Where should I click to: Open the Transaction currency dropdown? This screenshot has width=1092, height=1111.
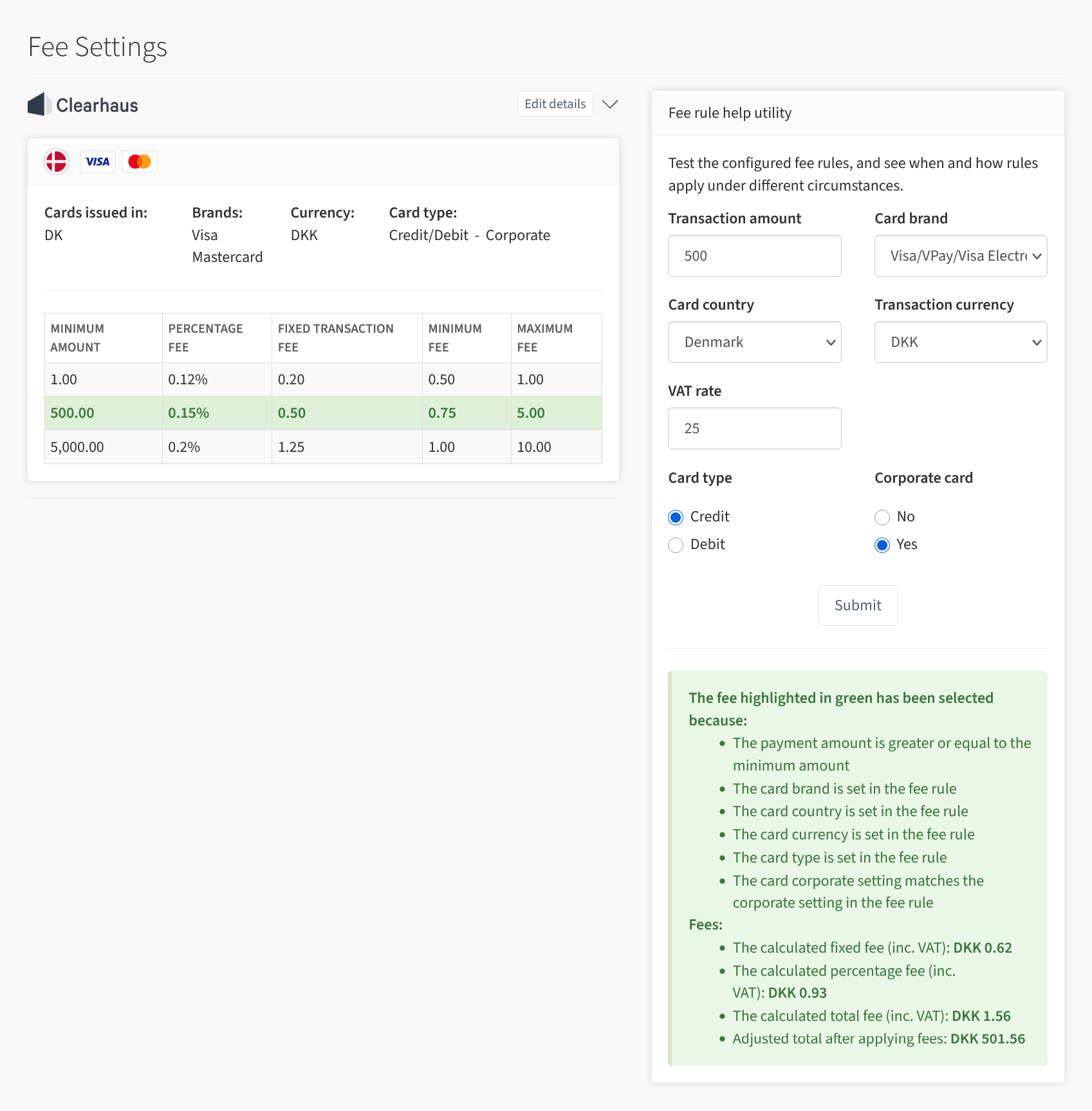[x=960, y=342]
